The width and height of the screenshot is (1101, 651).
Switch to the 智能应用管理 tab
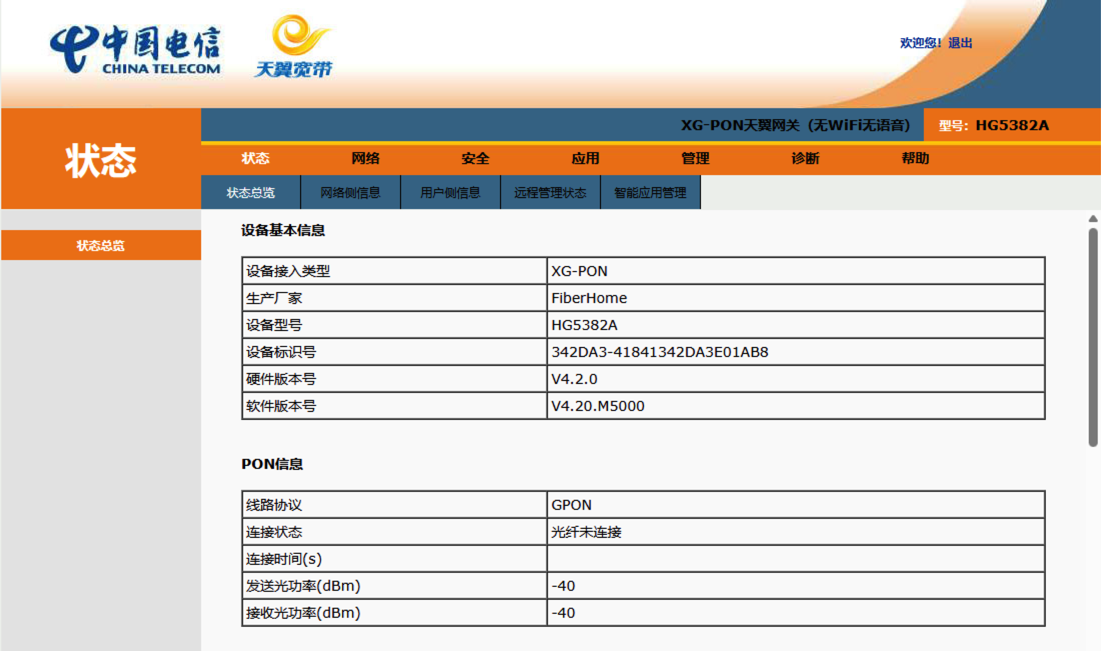pyautogui.click(x=650, y=192)
